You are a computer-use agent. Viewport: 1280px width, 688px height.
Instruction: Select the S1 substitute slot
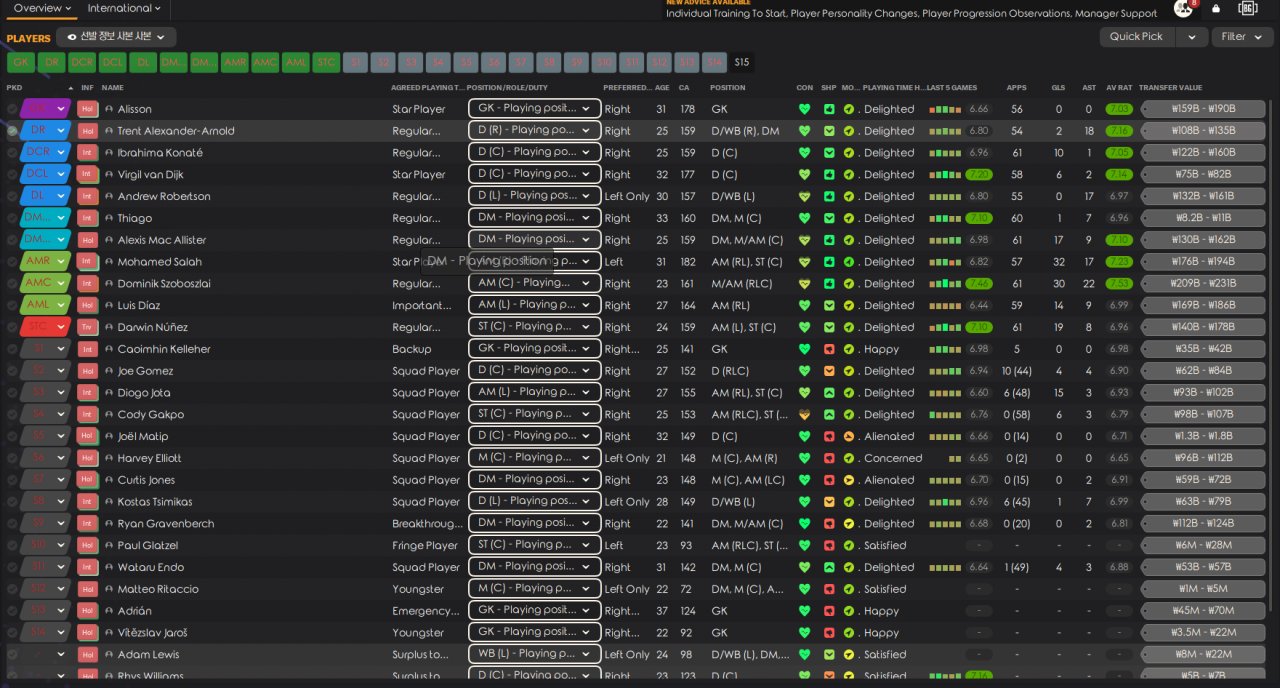point(356,62)
